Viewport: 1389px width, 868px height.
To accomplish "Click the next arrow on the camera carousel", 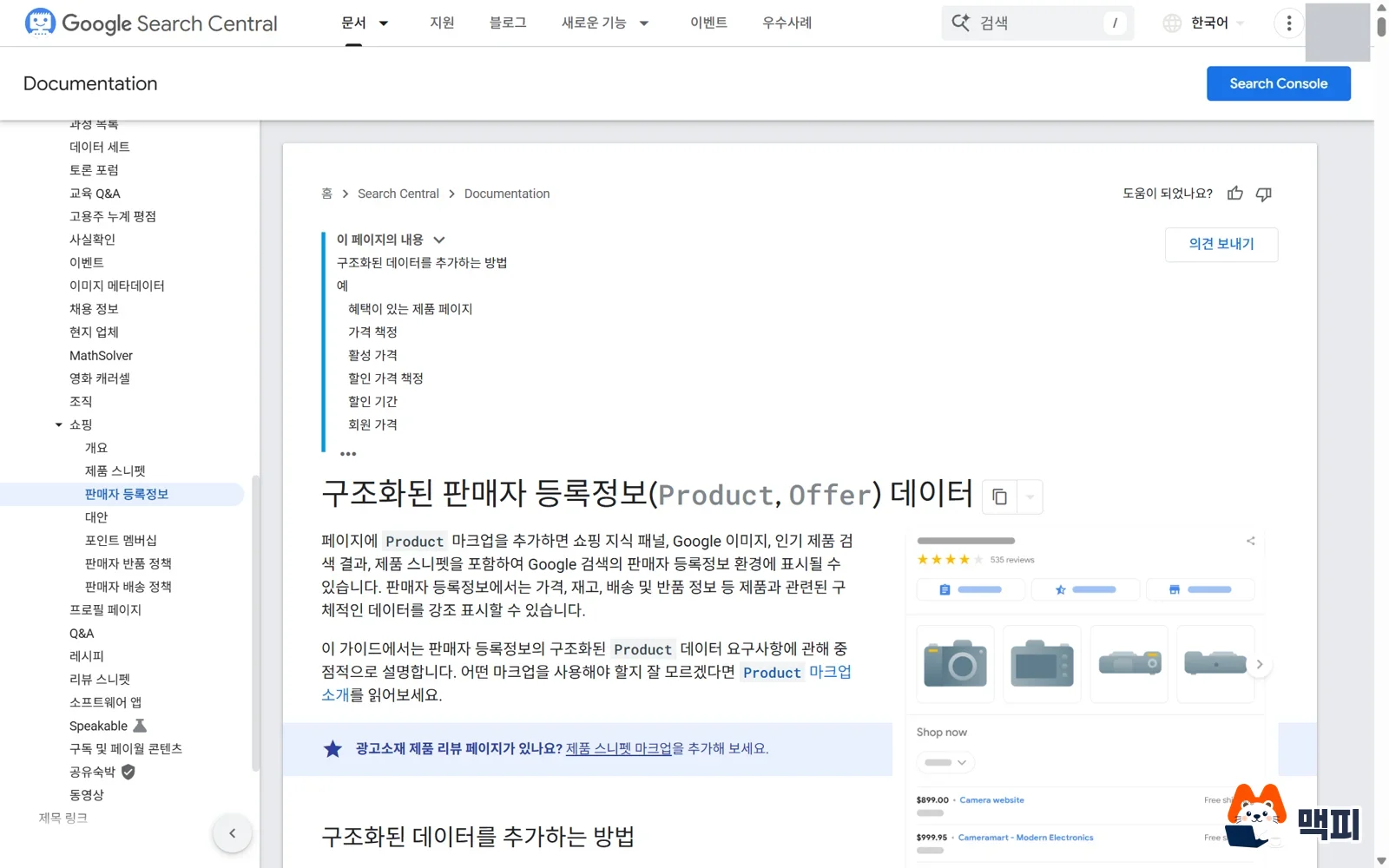I will pyautogui.click(x=1260, y=664).
